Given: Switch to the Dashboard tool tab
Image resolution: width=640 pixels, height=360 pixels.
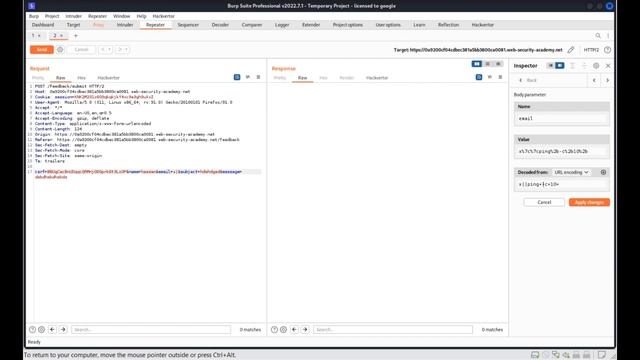Looking at the screenshot, I should 43,25.
